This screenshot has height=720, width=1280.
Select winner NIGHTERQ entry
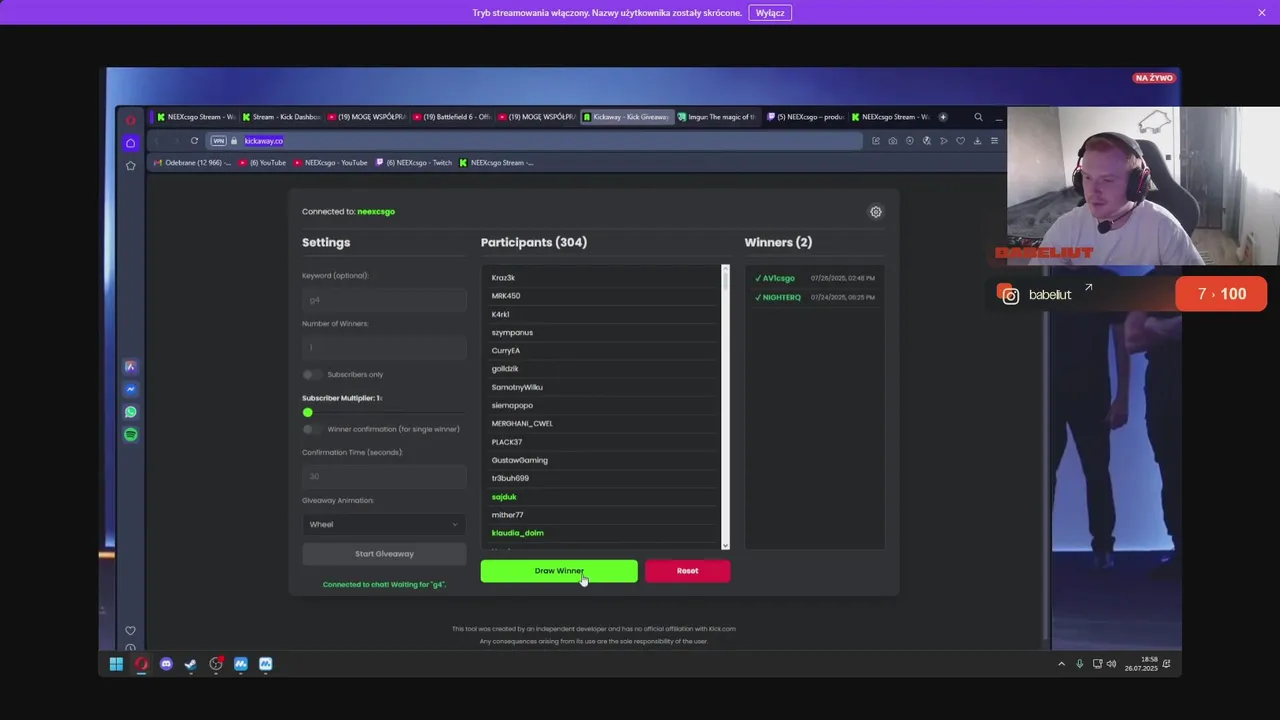pos(814,297)
